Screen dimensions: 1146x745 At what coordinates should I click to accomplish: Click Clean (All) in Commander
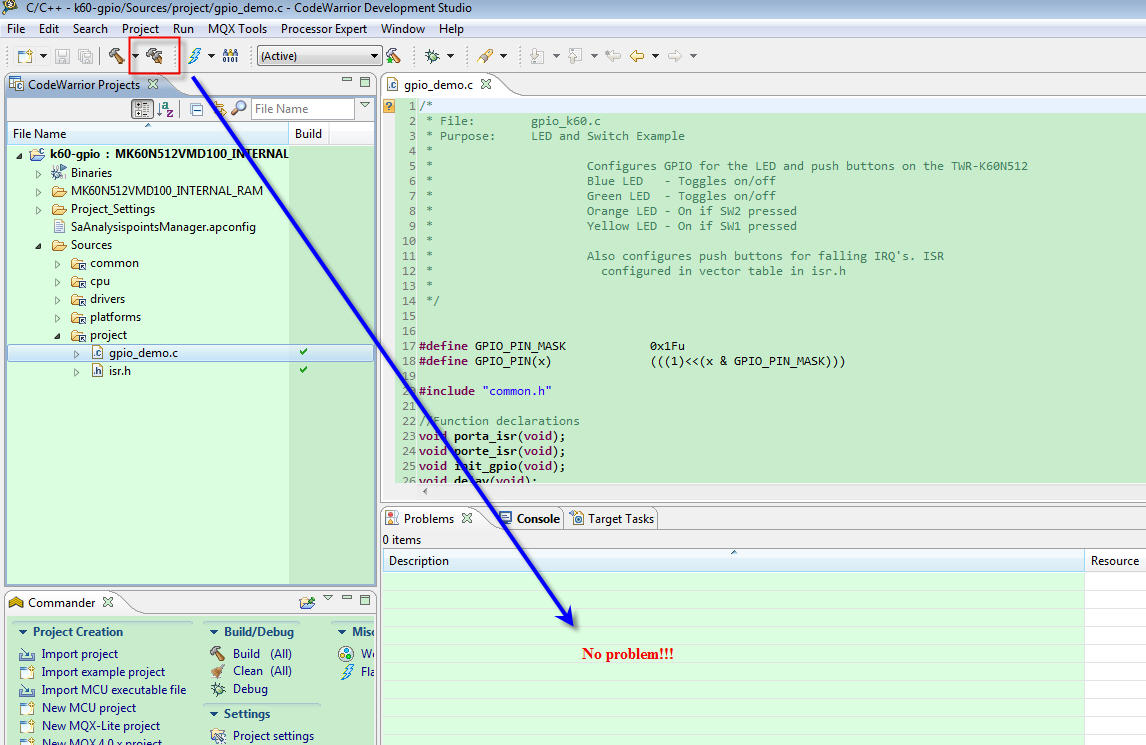tap(262, 671)
